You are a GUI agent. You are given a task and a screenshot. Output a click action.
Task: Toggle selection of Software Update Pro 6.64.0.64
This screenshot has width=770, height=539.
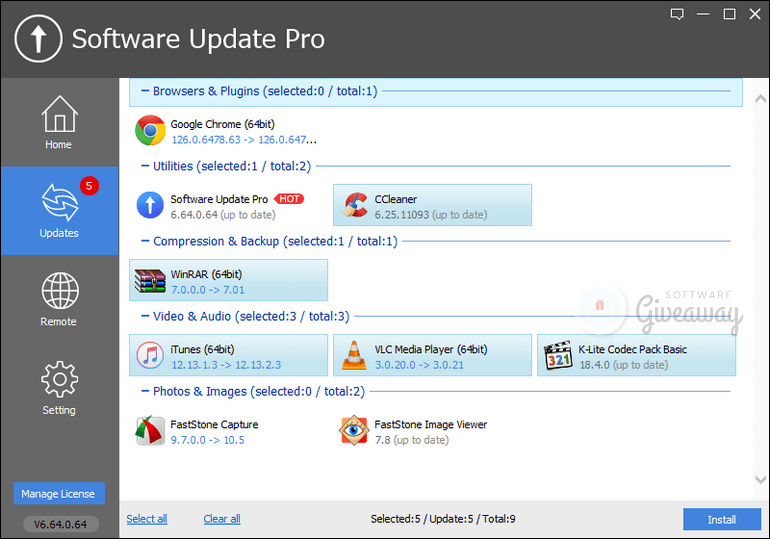pos(228,205)
